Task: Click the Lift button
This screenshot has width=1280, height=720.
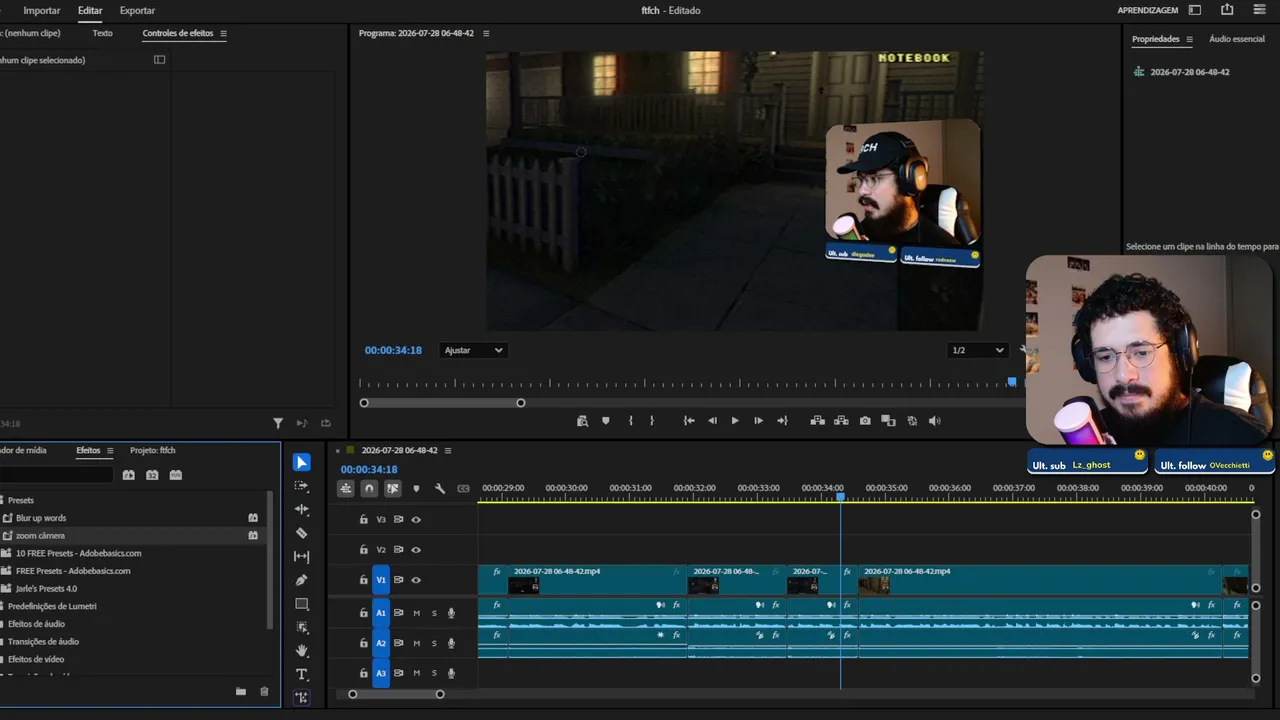Action: pyautogui.click(x=818, y=421)
